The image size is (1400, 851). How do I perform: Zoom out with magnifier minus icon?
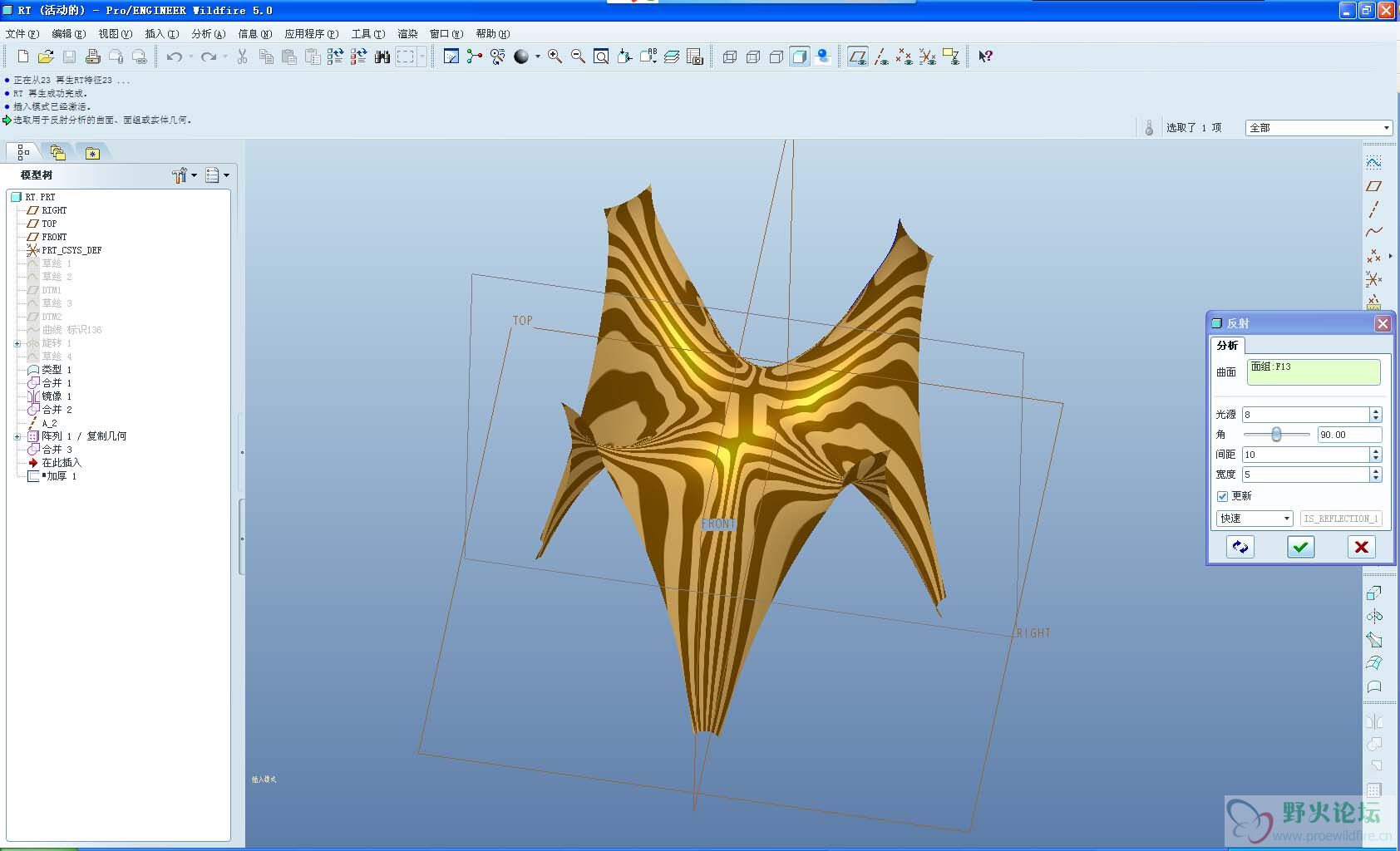click(578, 57)
